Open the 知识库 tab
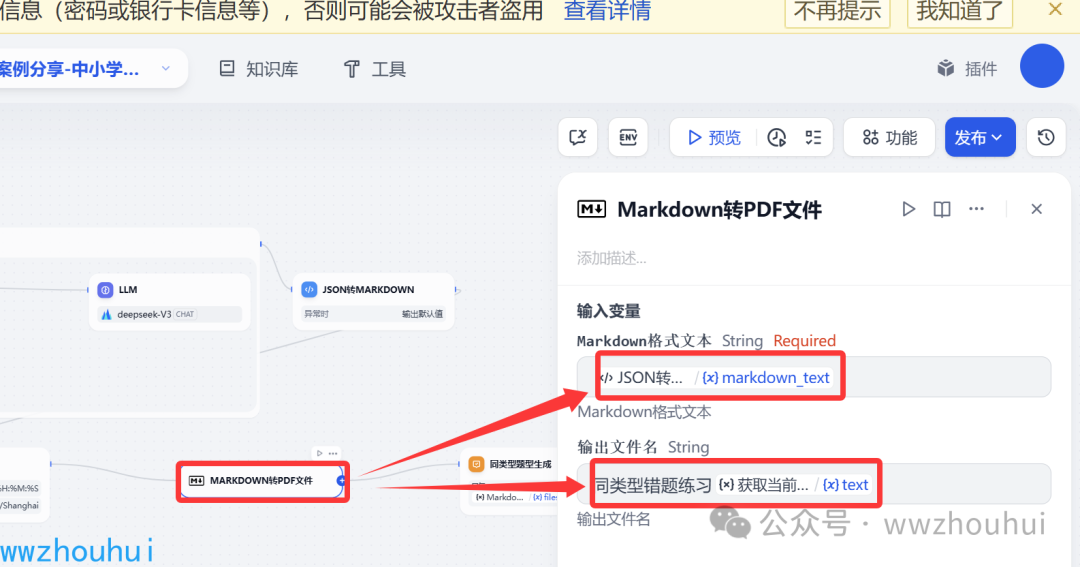 (259, 69)
